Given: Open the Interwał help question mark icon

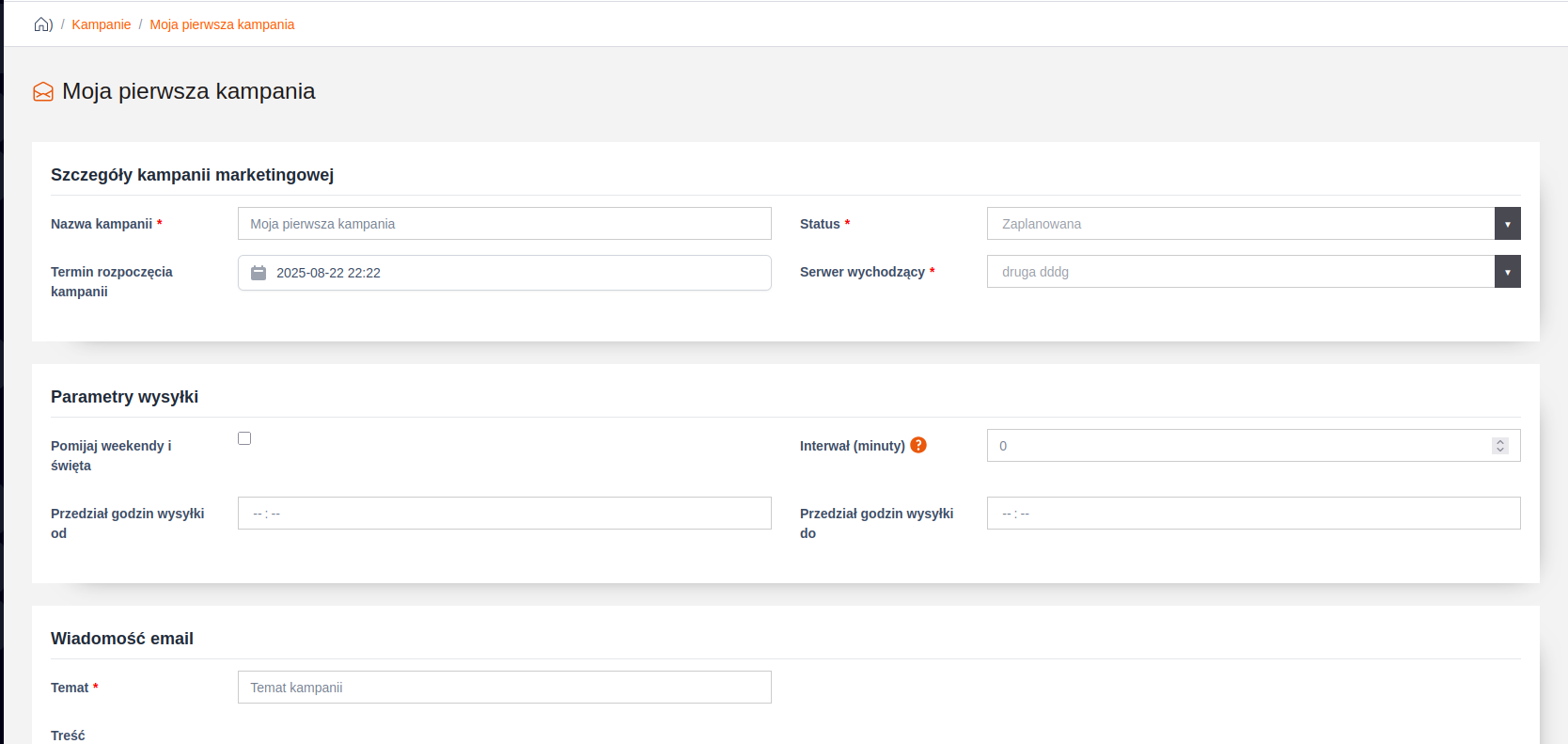Looking at the screenshot, I should pos(918,445).
